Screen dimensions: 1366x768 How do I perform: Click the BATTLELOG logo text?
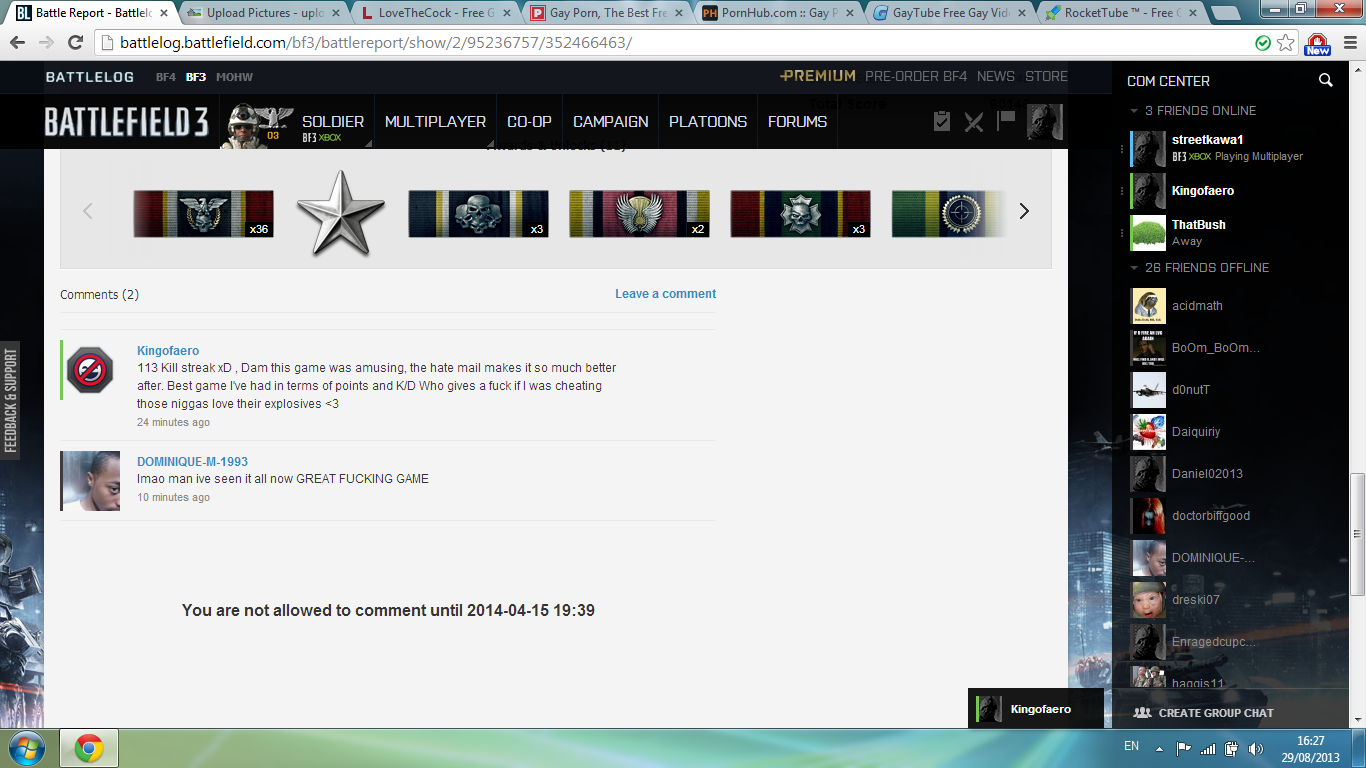[x=90, y=77]
